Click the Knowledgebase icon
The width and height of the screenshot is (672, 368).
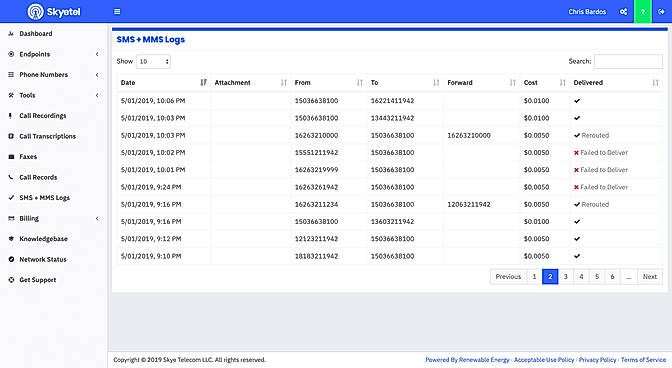click(x=11, y=239)
